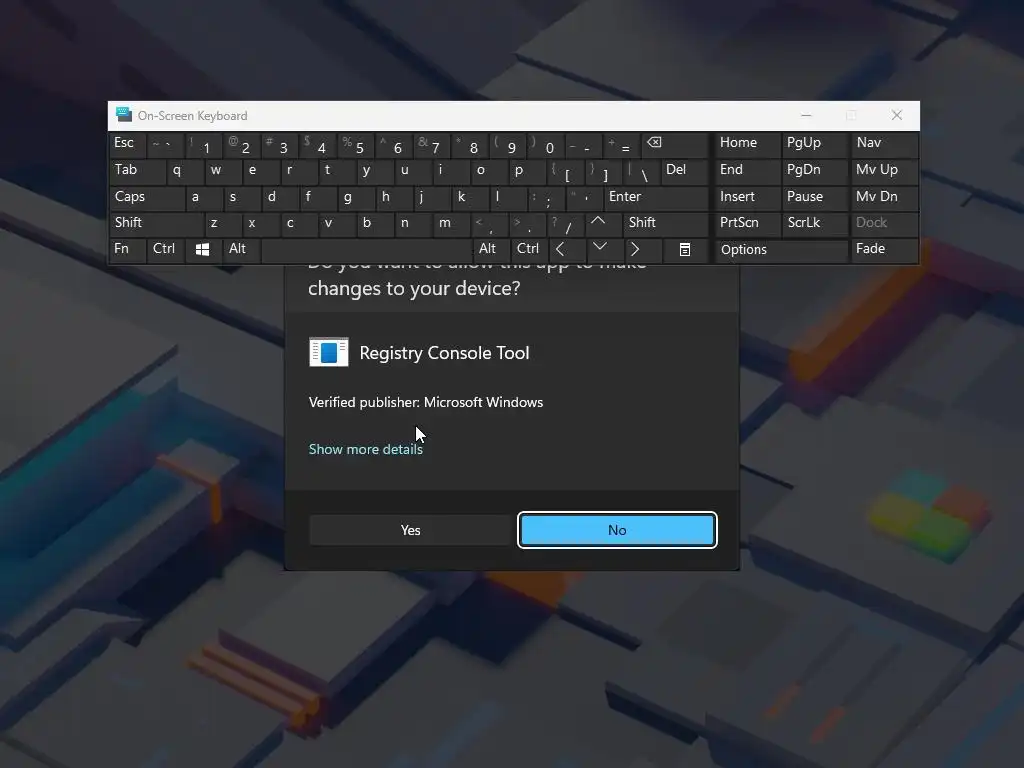Click the tilde backtick key

tap(166, 145)
